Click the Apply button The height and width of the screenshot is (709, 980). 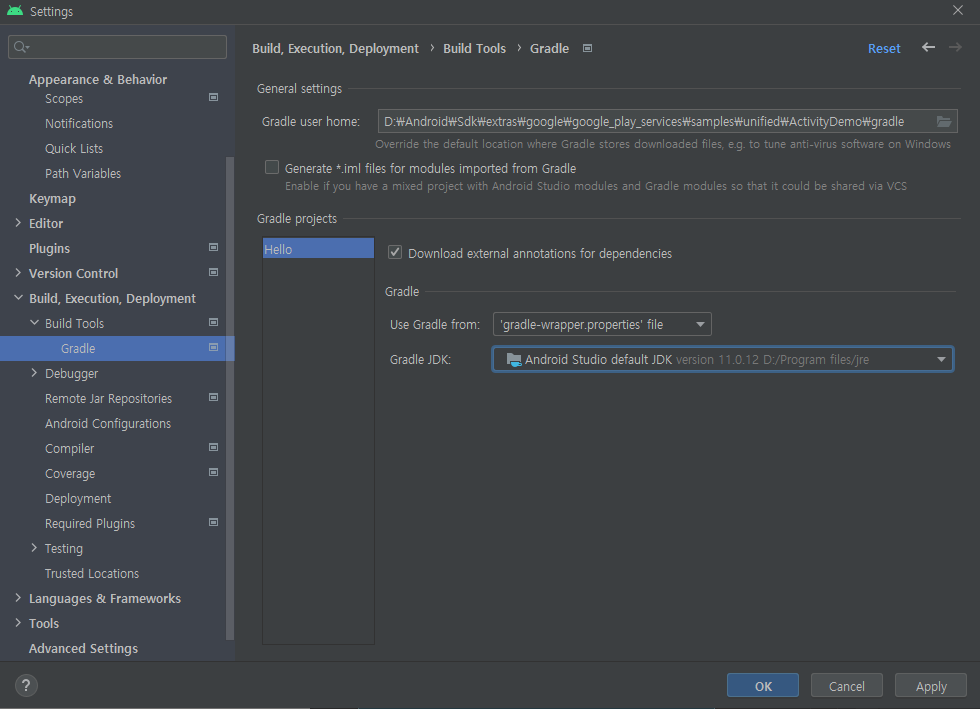tap(931, 685)
